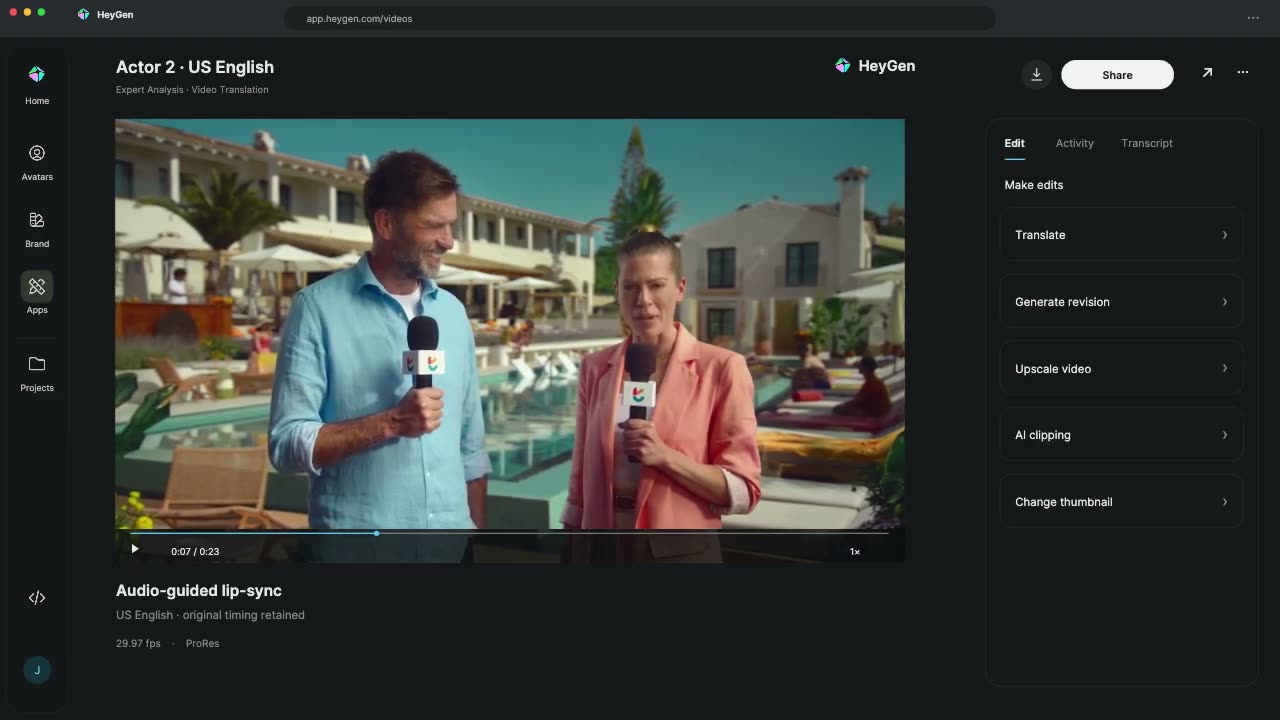Image resolution: width=1280 pixels, height=720 pixels.
Task: Click the Expert Analysis breadcrumb link
Action: (x=150, y=90)
